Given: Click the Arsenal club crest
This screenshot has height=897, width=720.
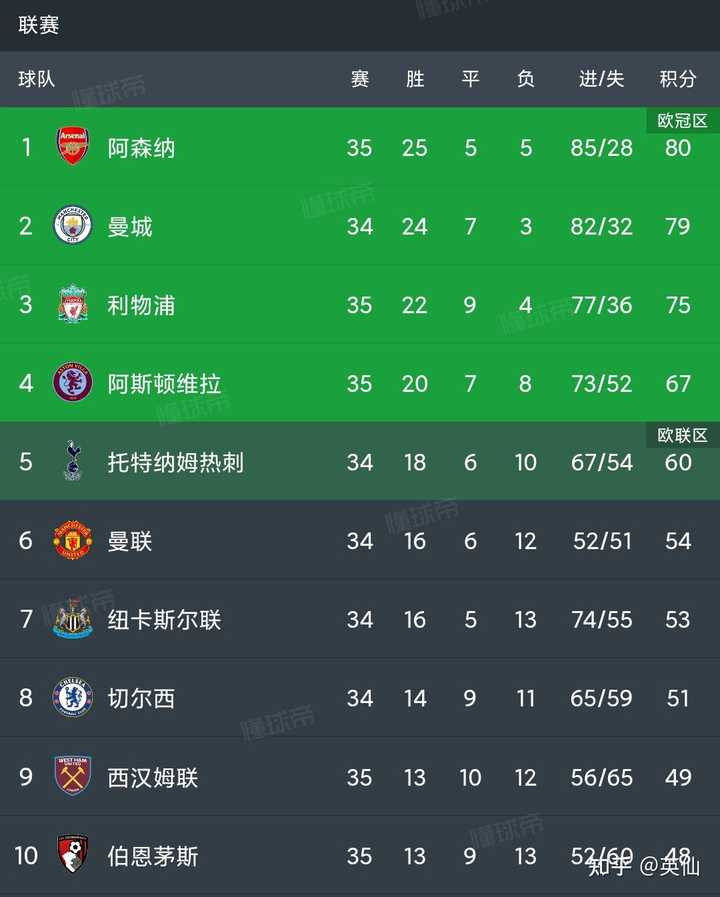Looking at the screenshot, I should (x=73, y=146).
